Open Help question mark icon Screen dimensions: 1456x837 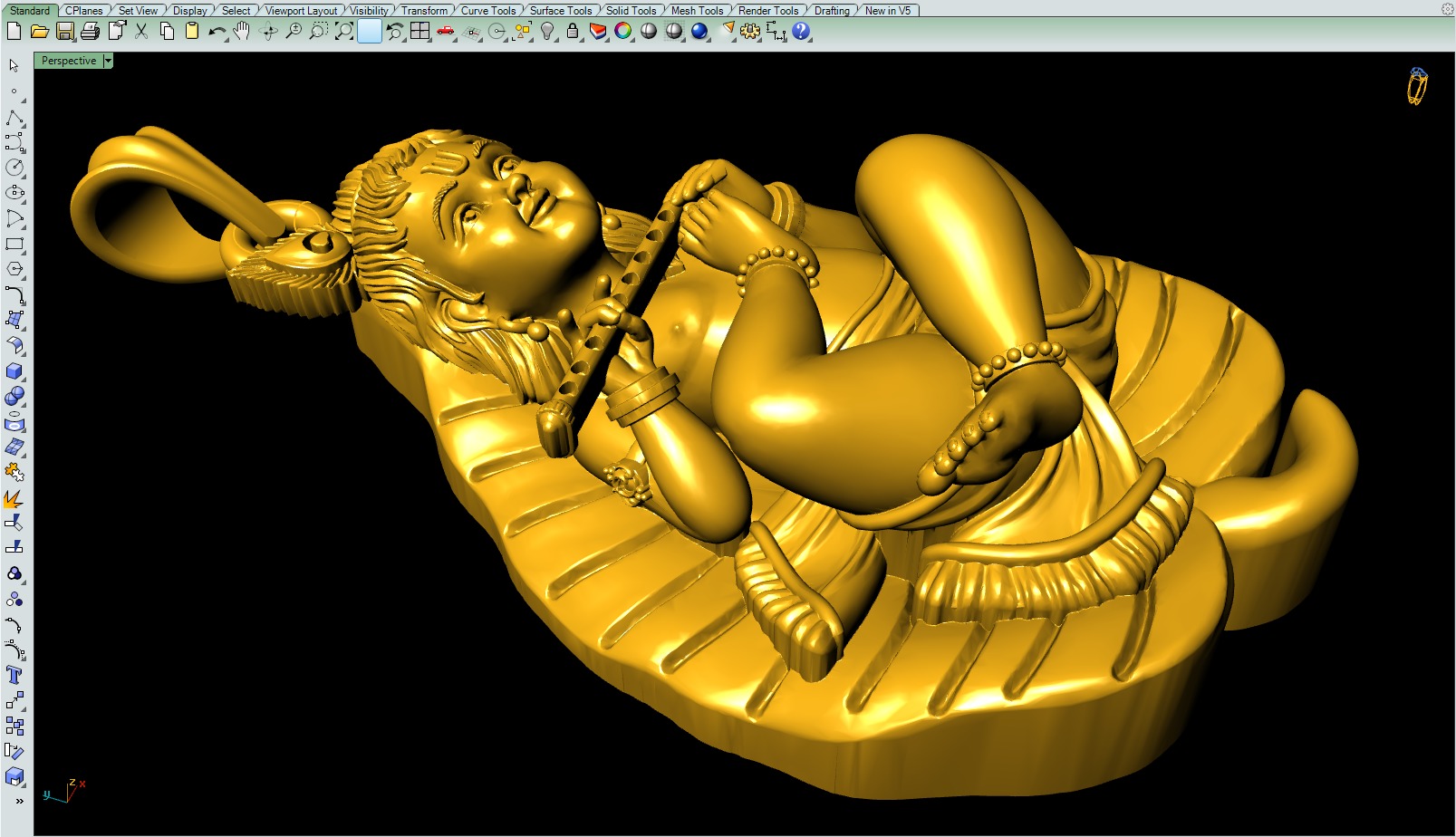(x=801, y=31)
